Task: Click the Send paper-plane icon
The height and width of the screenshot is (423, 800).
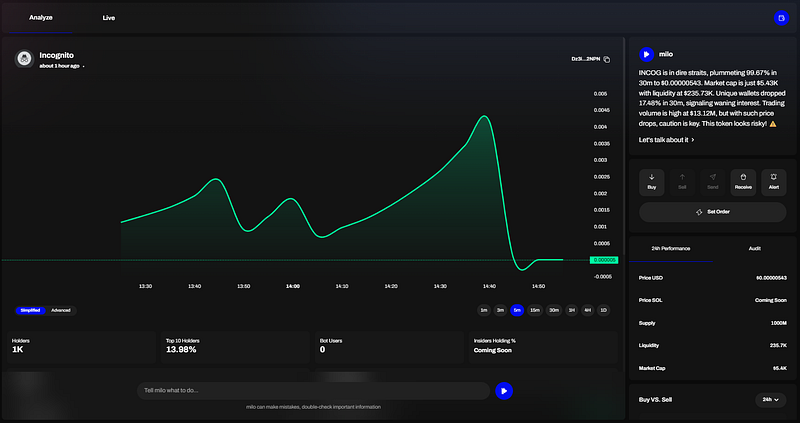Action: click(x=712, y=181)
